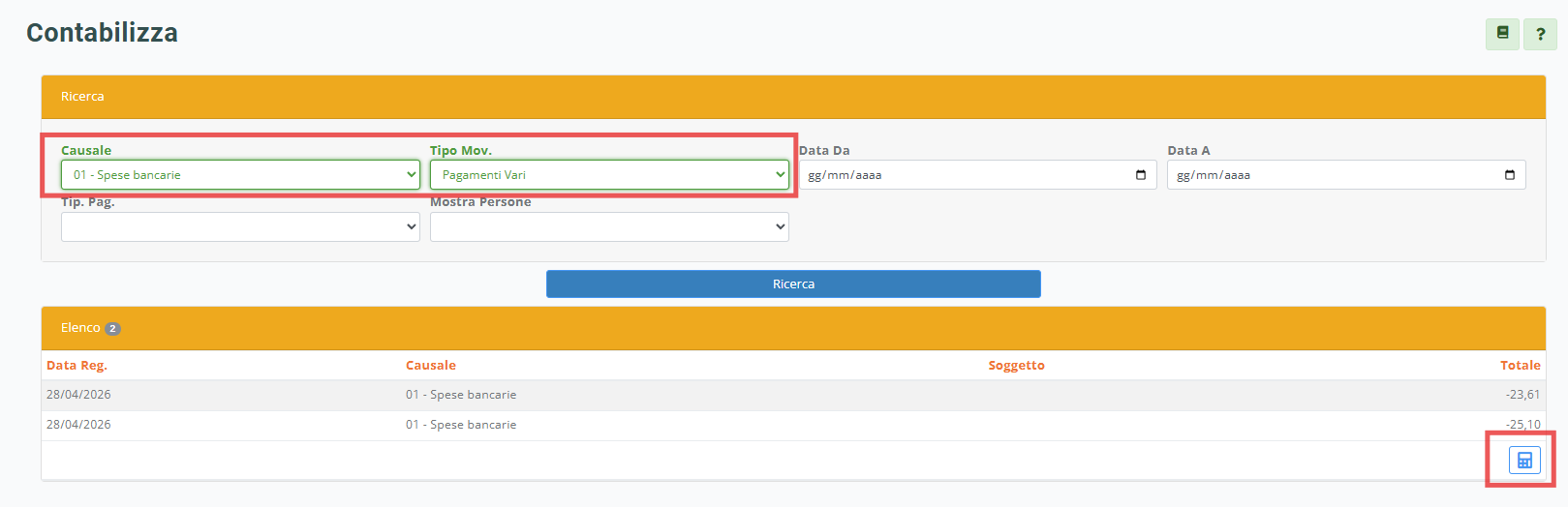
Task: Sort by Causale column header
Action: [x=430, y=366]
